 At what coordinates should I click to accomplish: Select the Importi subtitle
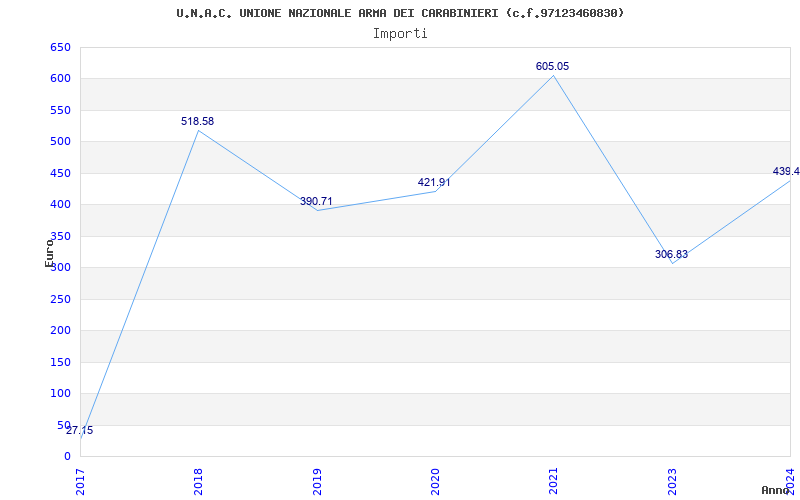pyautogui.click(x=400, y=34)
